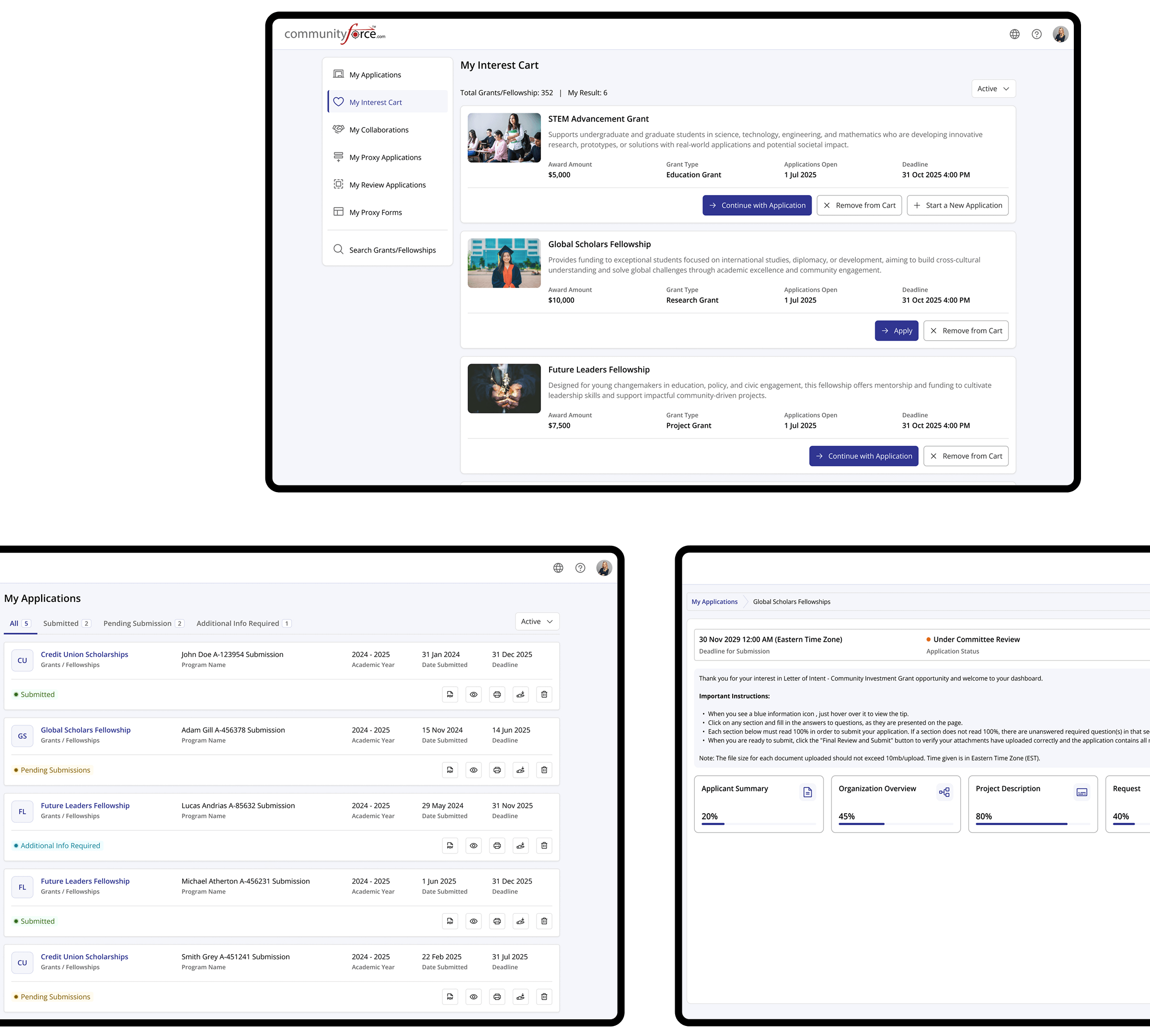
Task: Expand Active filter dropdown in My Interest Cart
Action: coord(993,89)
